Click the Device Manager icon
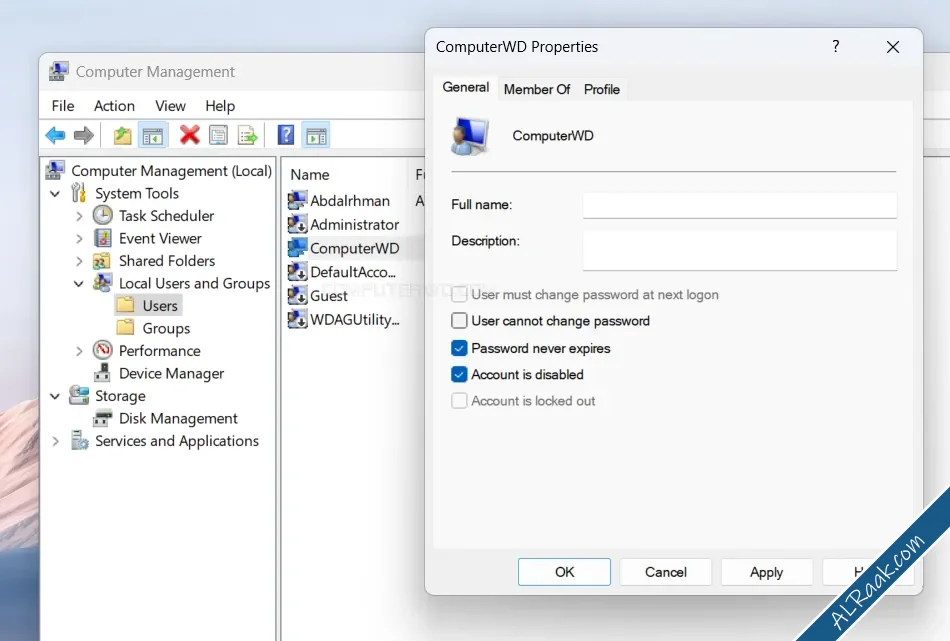Image resolution: width=950 pixels, height=641 pixels. tap(102, 373)
